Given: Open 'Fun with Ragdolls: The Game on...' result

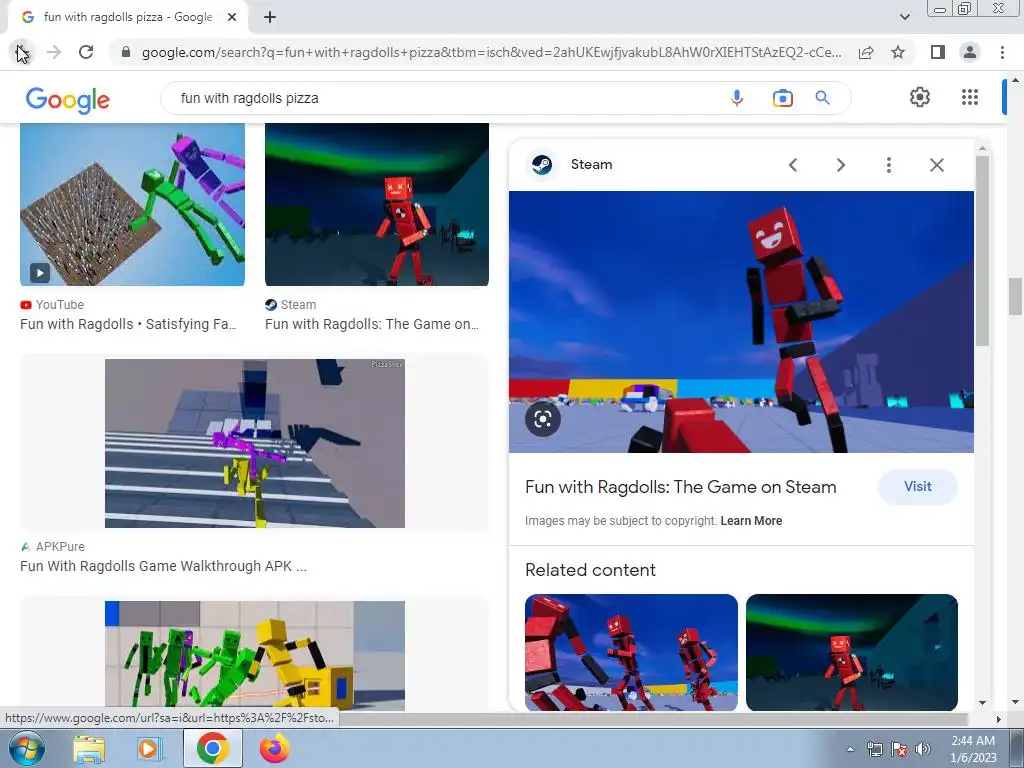Looking at the screenshot, I should click(372, 324).
